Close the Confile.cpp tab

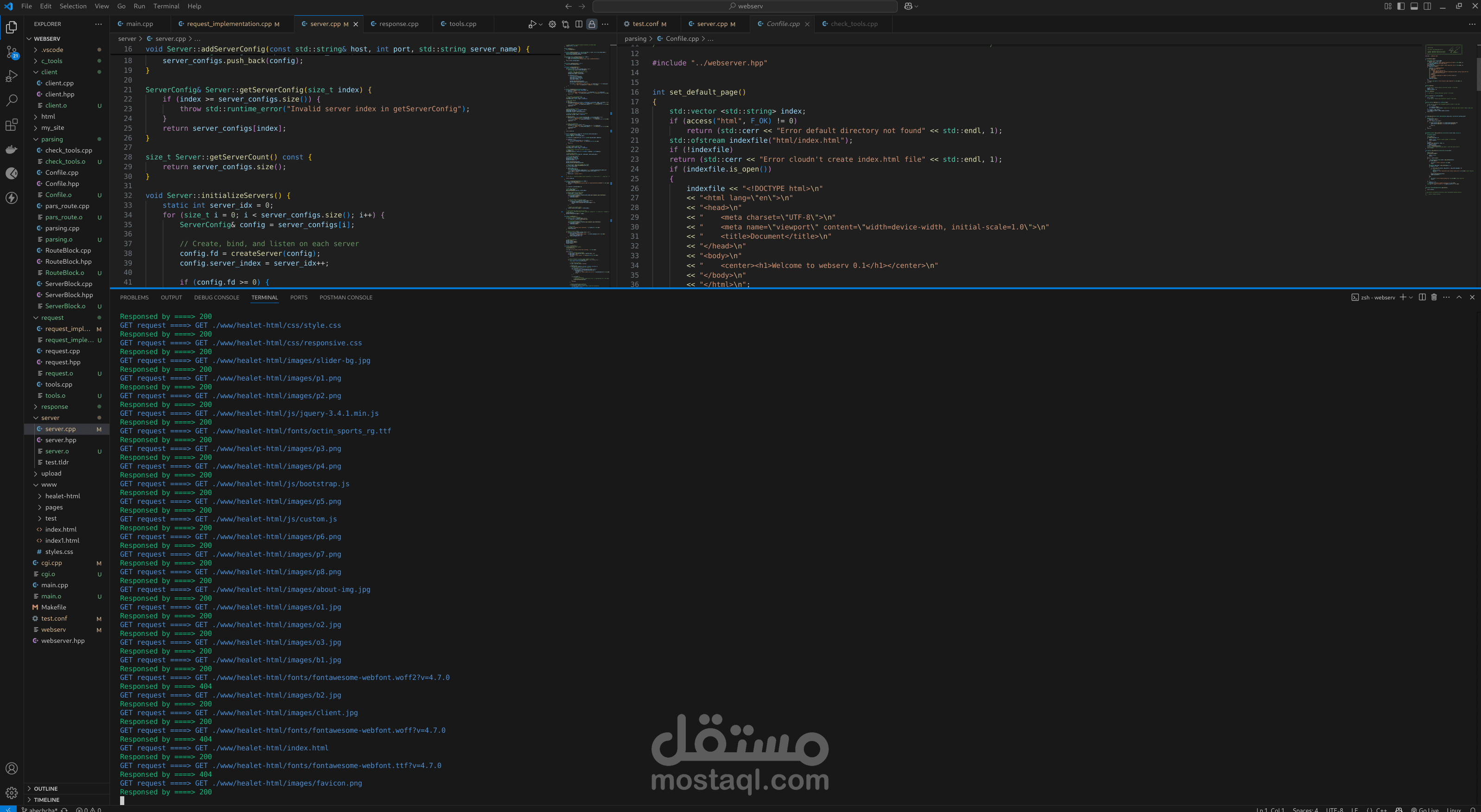[x=807, y=24]
